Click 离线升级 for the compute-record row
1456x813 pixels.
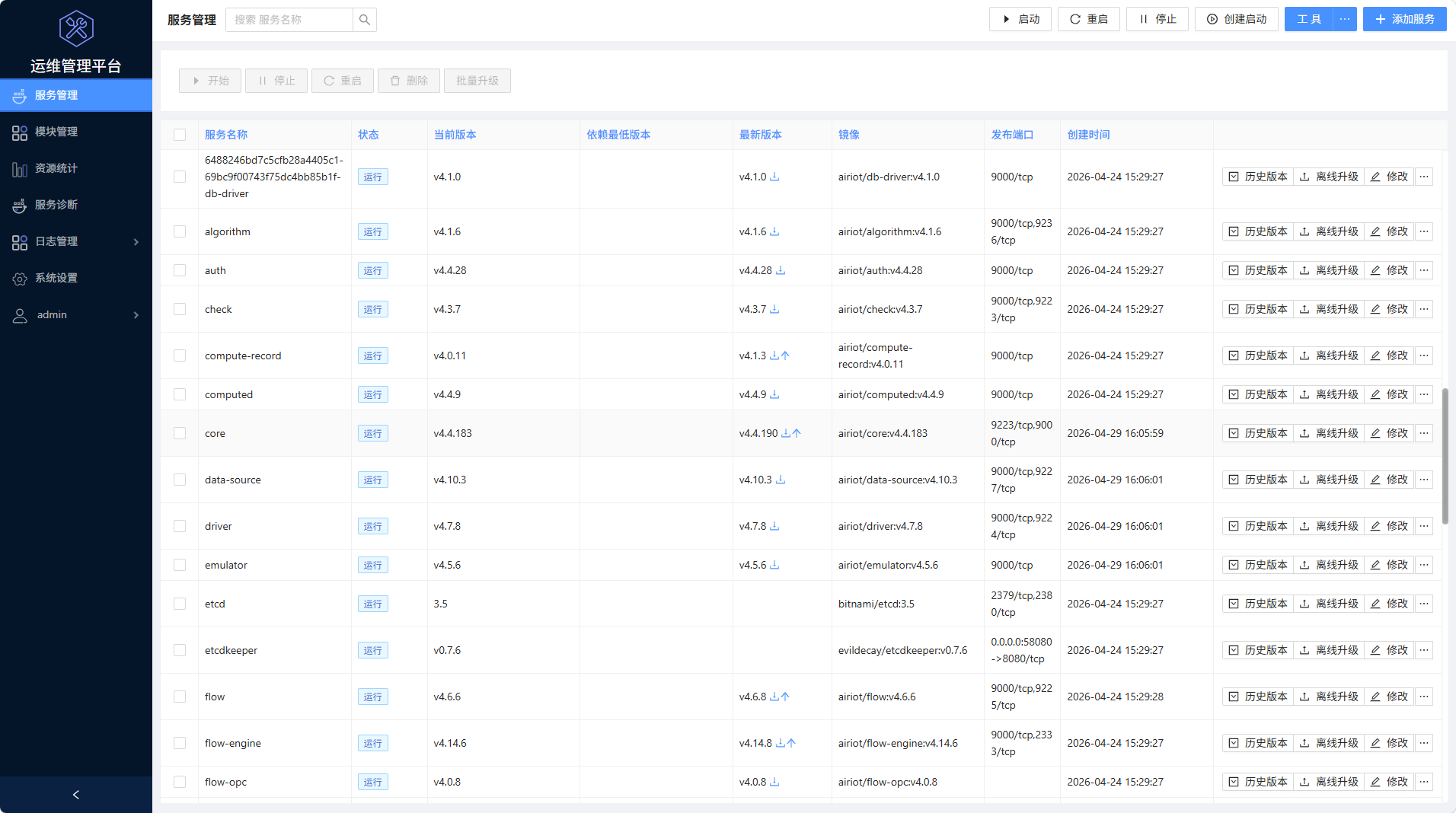click(1329, 355)
